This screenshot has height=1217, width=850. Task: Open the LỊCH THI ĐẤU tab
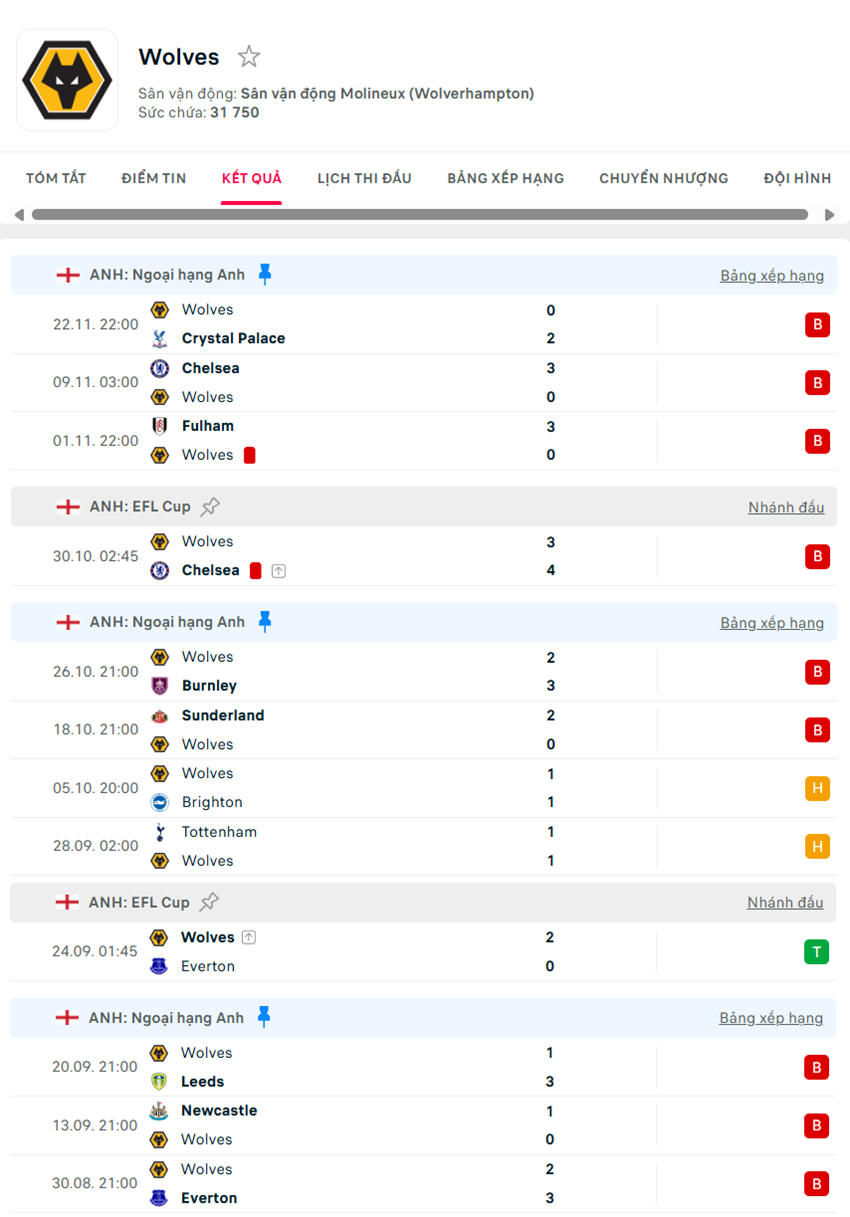(x=364, y=178)
